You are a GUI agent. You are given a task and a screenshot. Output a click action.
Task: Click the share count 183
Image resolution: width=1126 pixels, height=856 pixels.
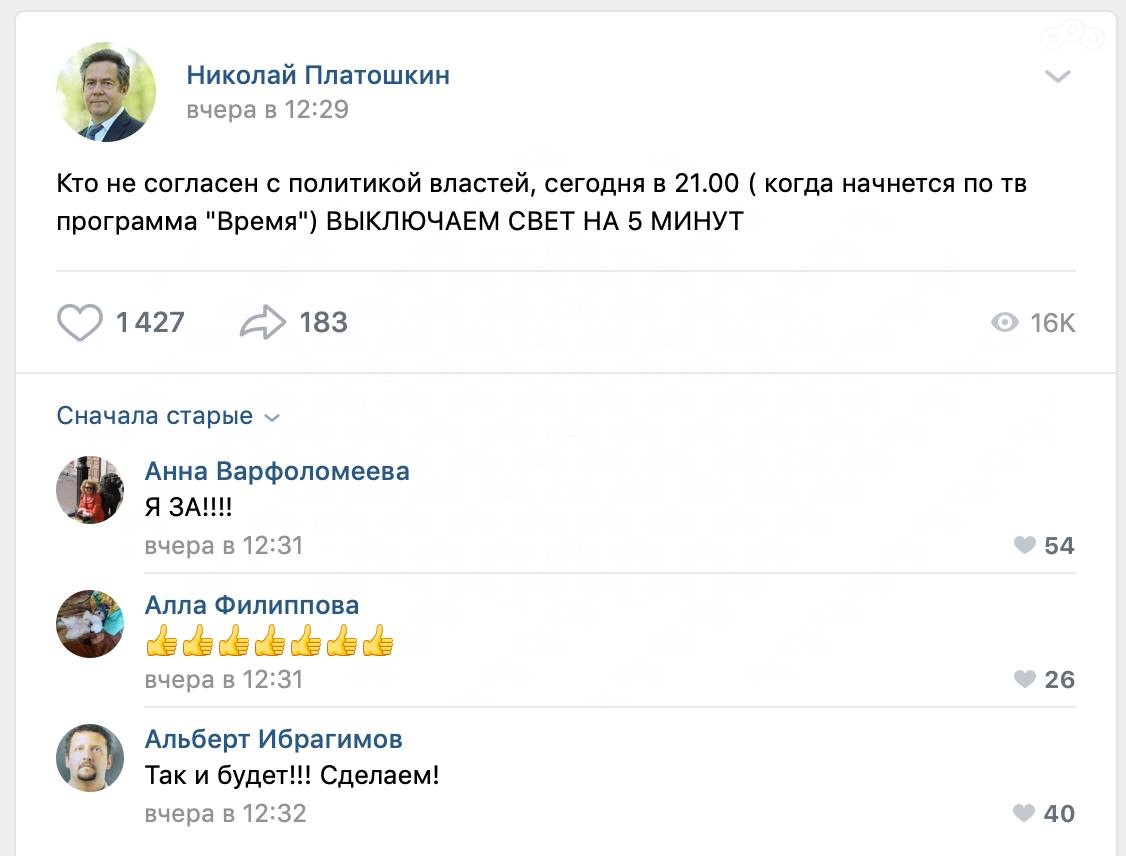coord(324,323)
